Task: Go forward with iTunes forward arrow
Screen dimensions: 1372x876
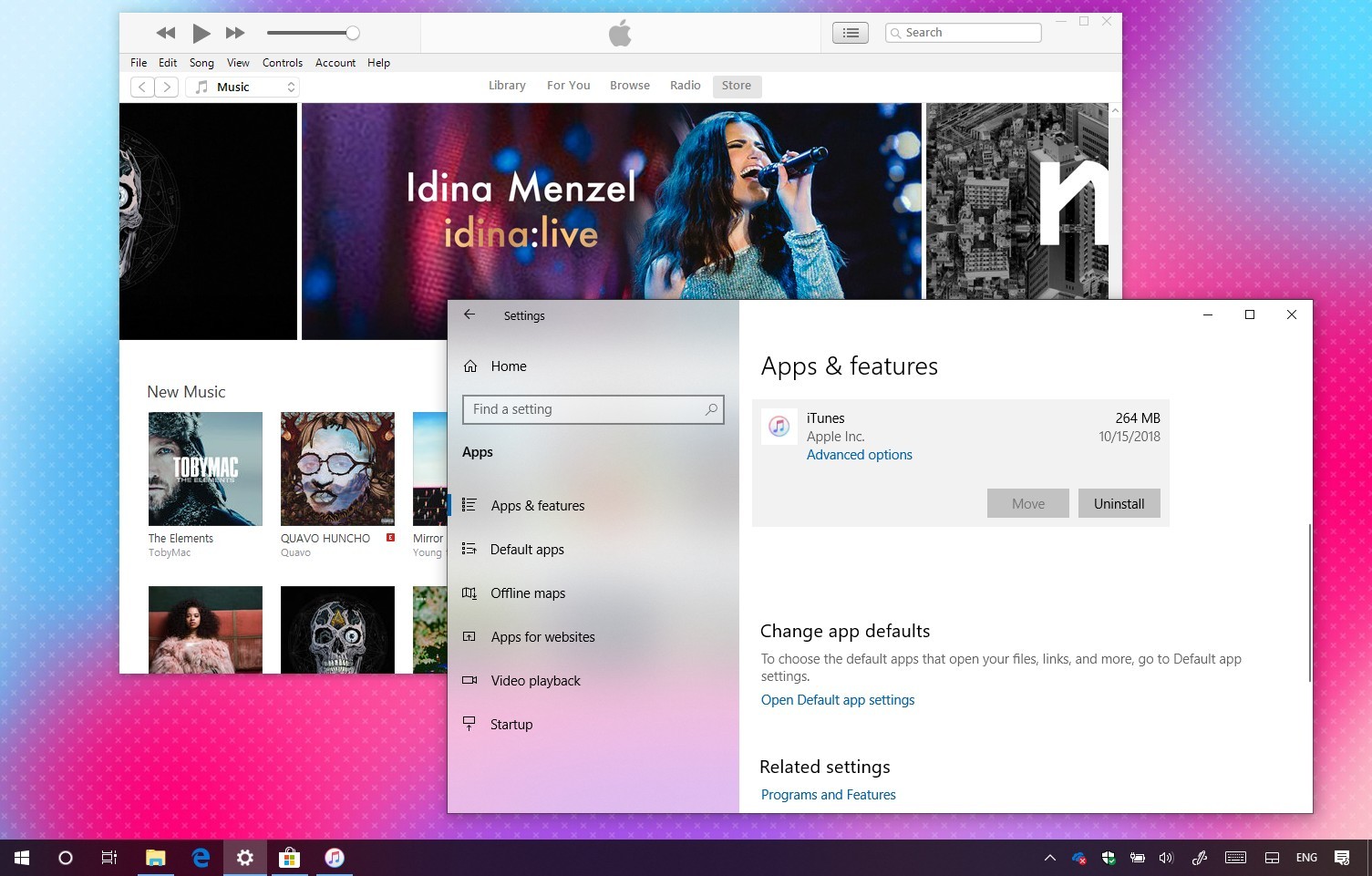Action: point(166,87)
